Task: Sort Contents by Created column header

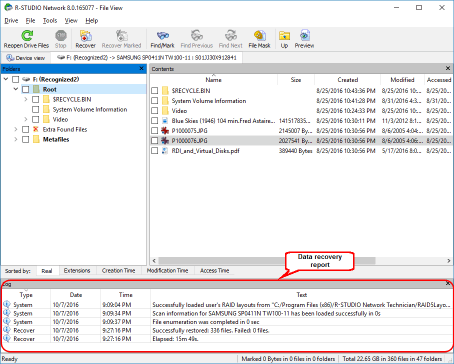Action: [x=348, y=80]
